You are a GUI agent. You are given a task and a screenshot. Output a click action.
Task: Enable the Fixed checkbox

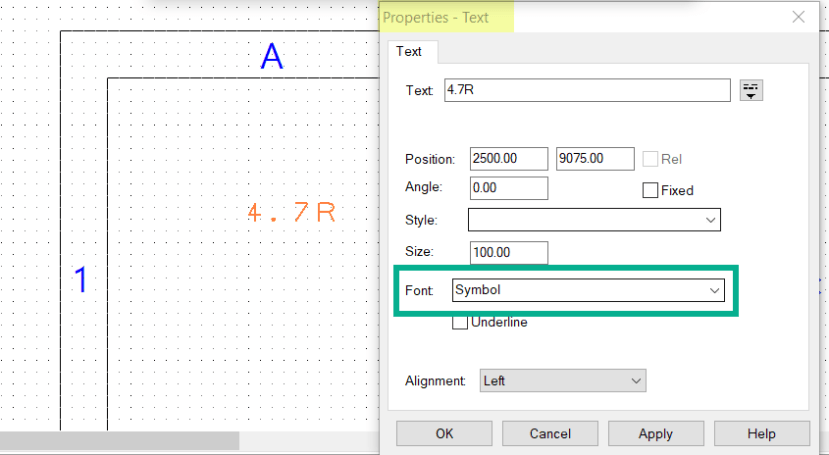[x=650, y=190]
